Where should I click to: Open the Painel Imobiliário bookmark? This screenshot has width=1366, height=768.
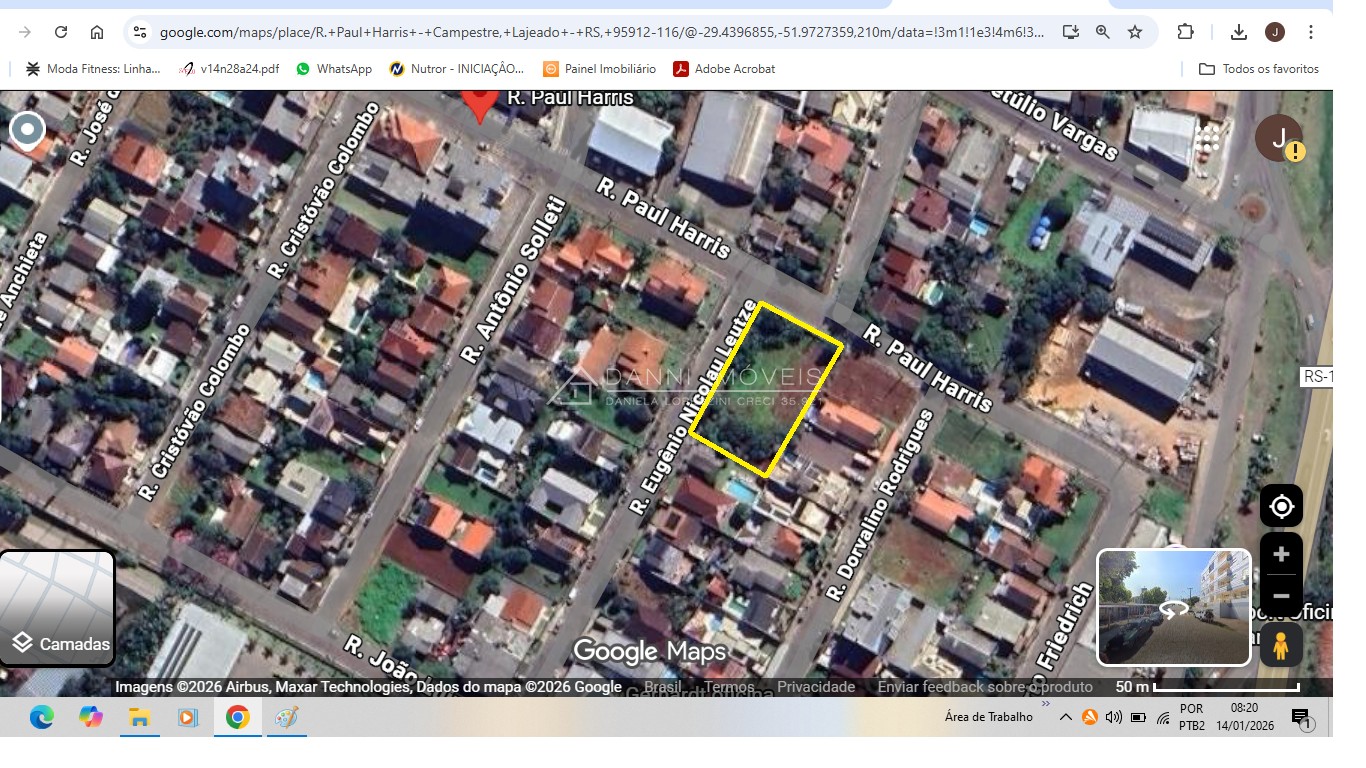coord(599,69)
